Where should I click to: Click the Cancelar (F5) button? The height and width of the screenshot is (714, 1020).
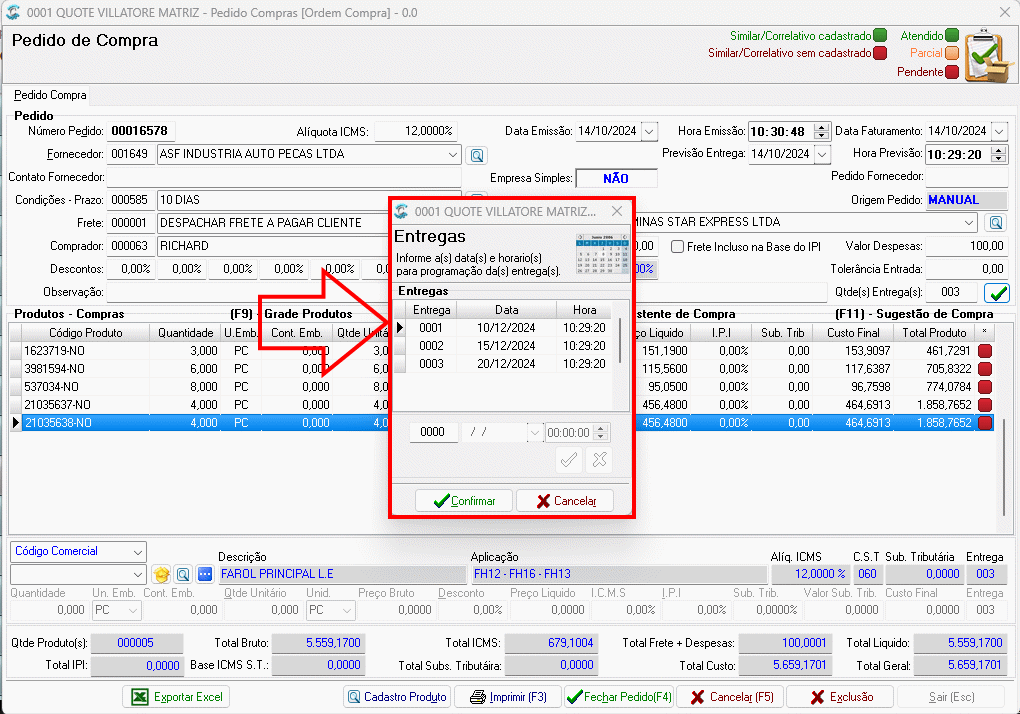(x=731, y=697)
